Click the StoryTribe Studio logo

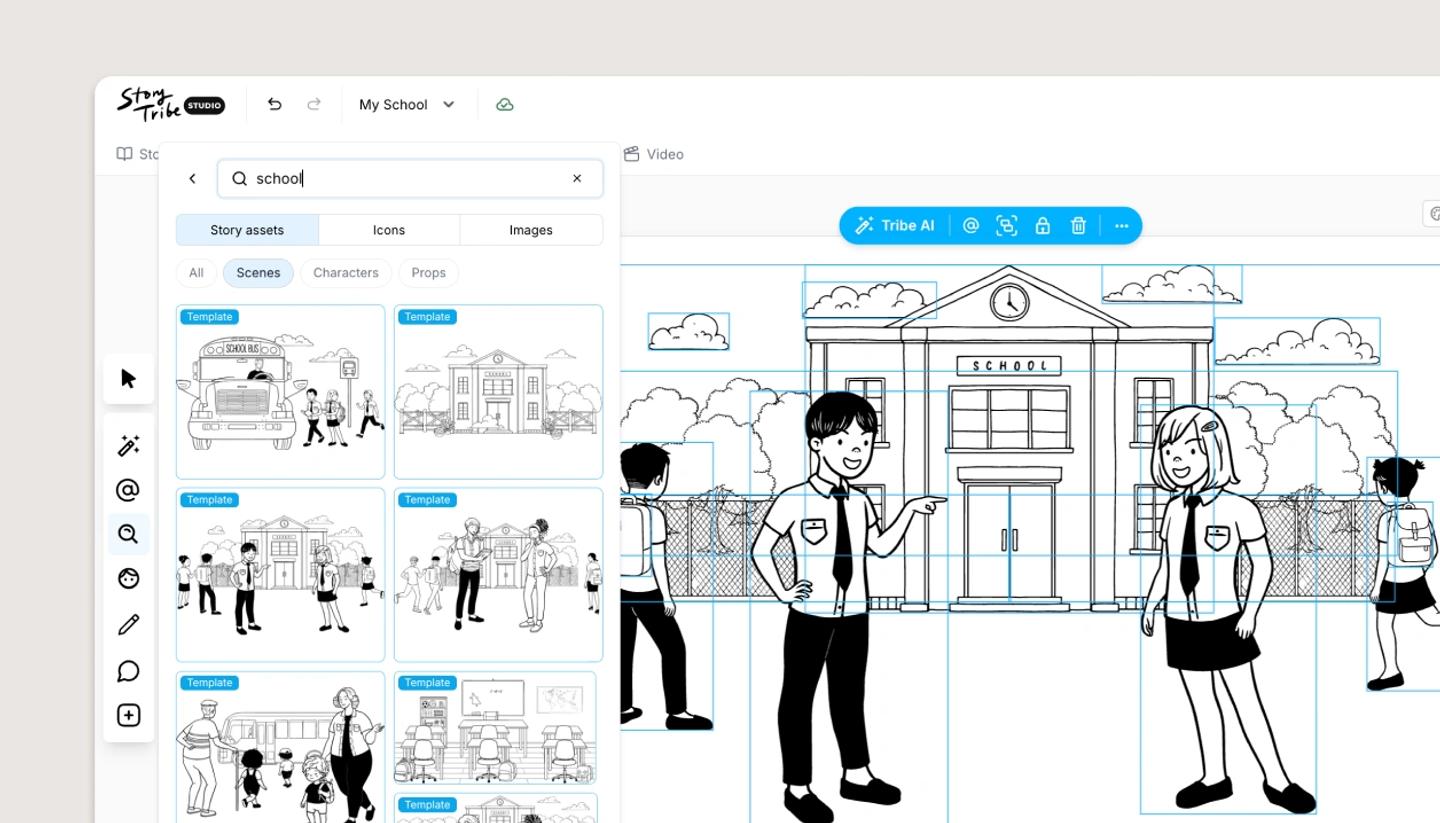click(x=171, y=104)
